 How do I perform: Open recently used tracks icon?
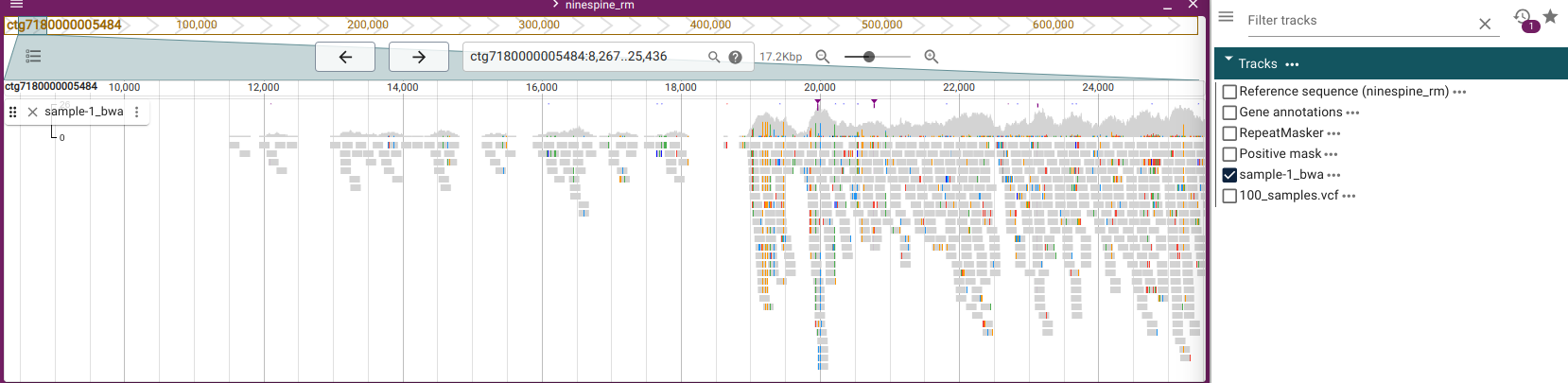coord(1524,18)
